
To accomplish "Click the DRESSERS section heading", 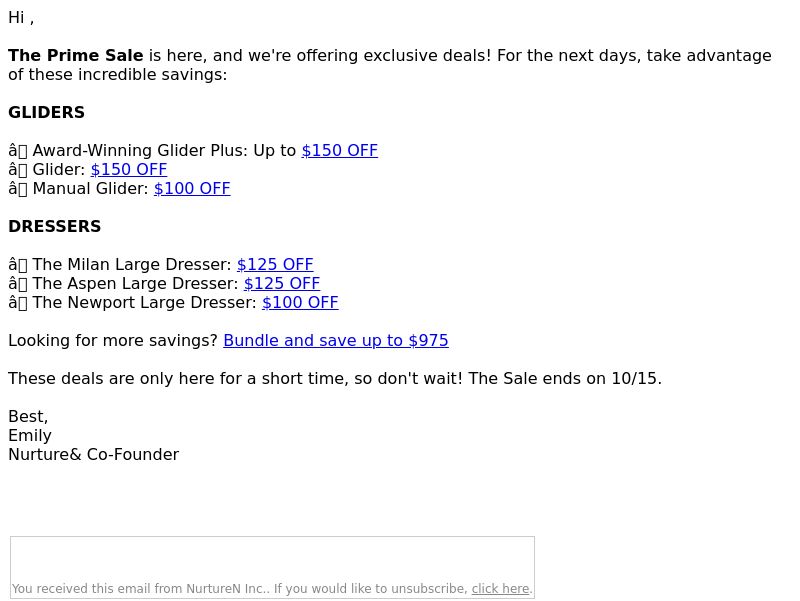I will click(x=55, y=226).
